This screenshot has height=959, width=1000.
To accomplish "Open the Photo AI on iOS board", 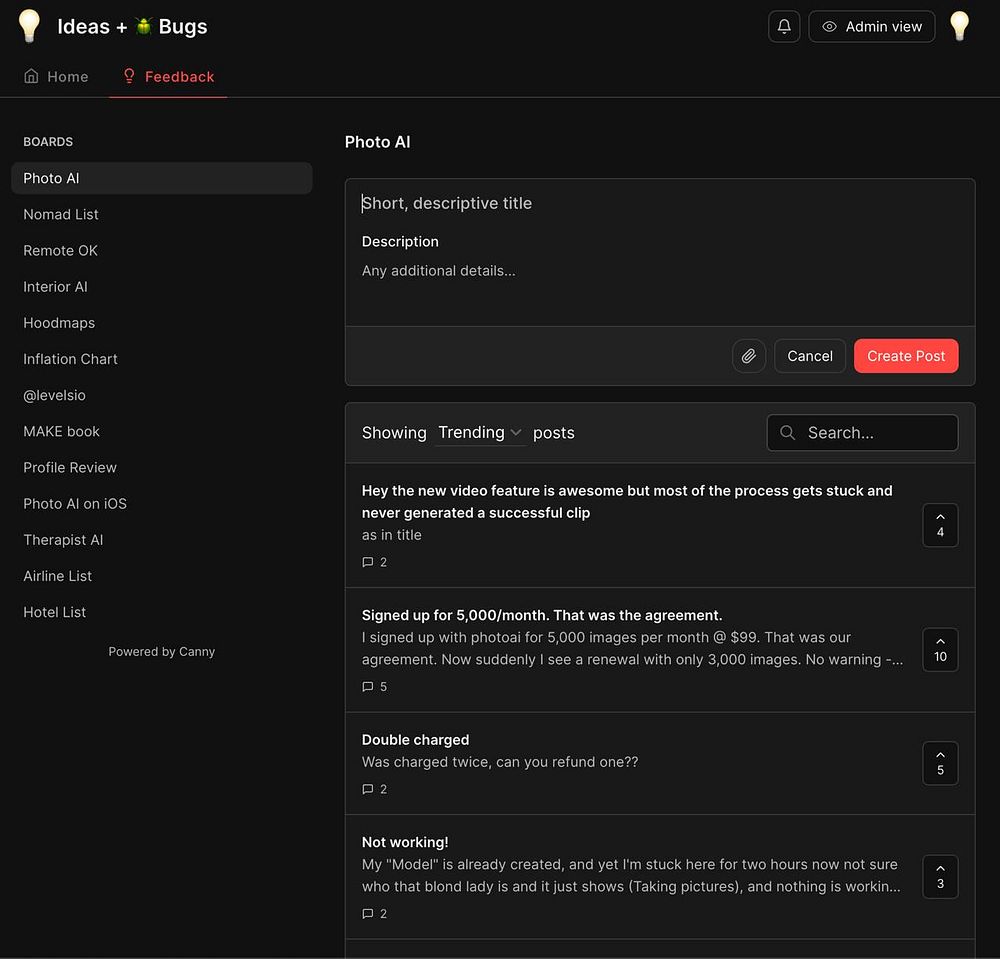I will click(75, 504).
